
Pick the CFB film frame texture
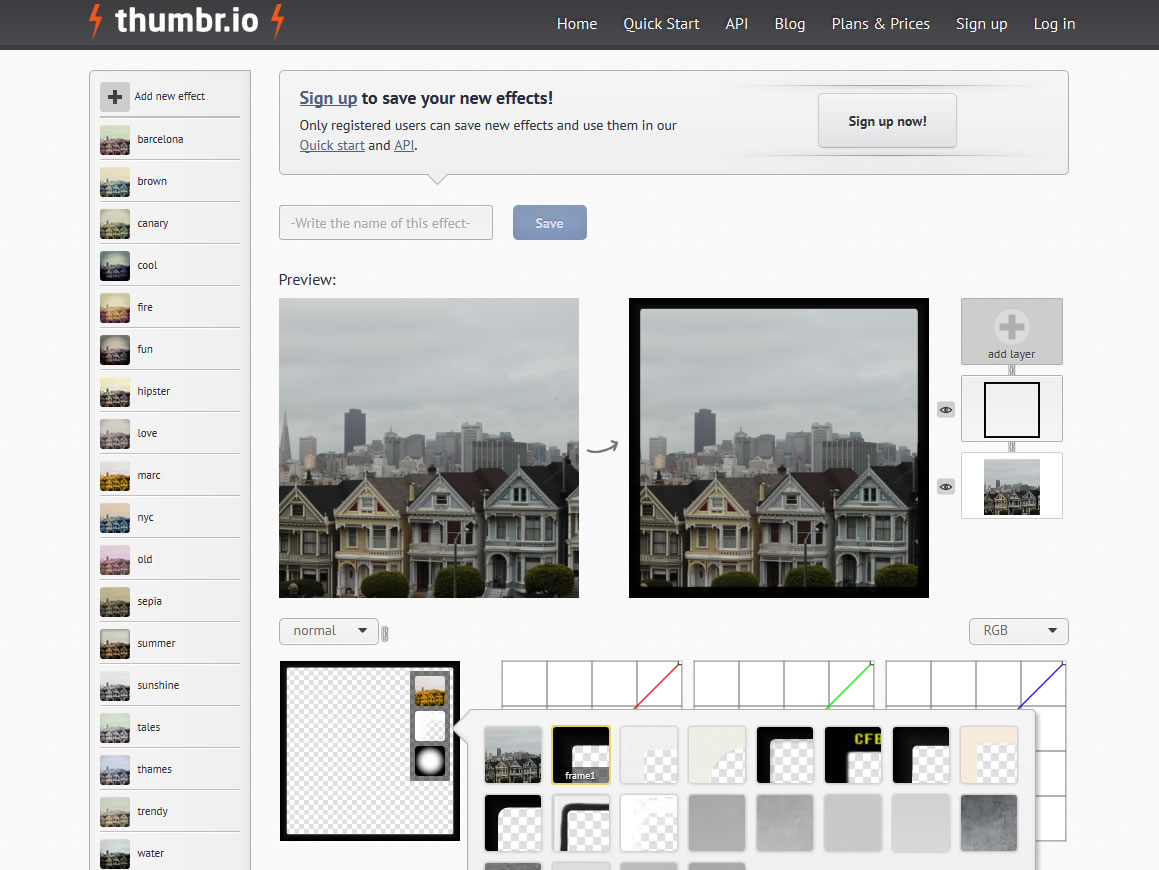(x=853, y=755)
